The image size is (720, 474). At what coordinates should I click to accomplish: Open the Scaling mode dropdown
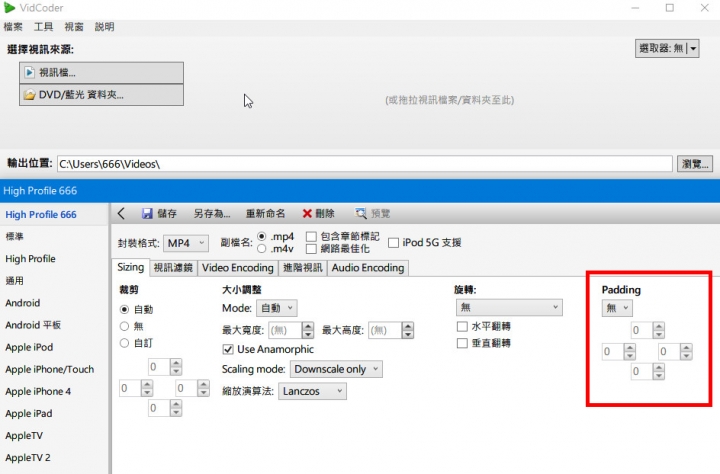click(336, 369)
